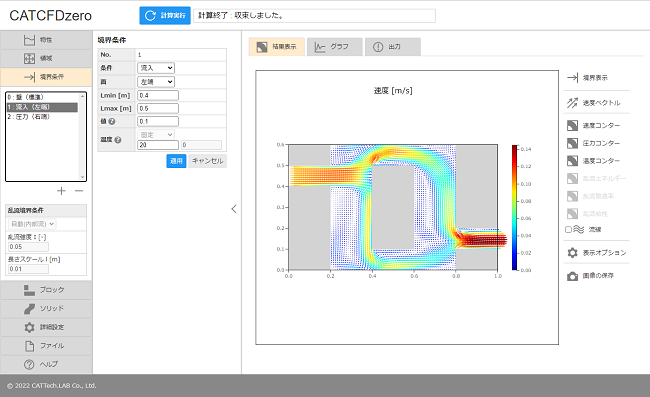Image resolution: width=650 pixels, height=397 pixels.
Task: Remove boundary condition with the minus icon
Action: pos(79,191)
